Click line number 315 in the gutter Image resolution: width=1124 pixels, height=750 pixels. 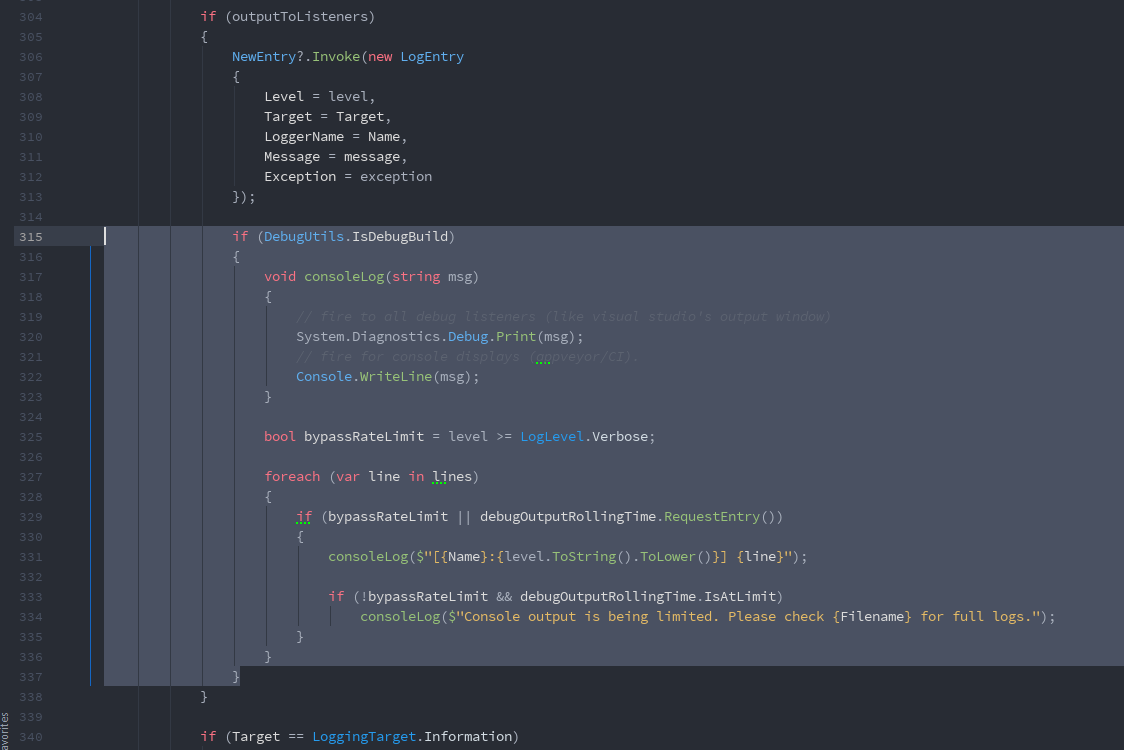(31, 237)
